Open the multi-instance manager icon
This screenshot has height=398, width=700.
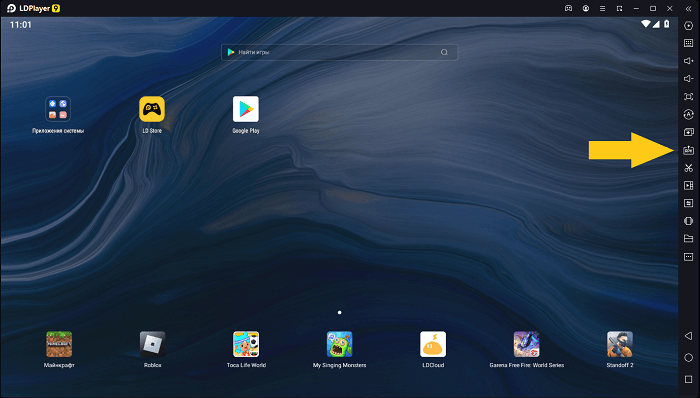point(688,132)
